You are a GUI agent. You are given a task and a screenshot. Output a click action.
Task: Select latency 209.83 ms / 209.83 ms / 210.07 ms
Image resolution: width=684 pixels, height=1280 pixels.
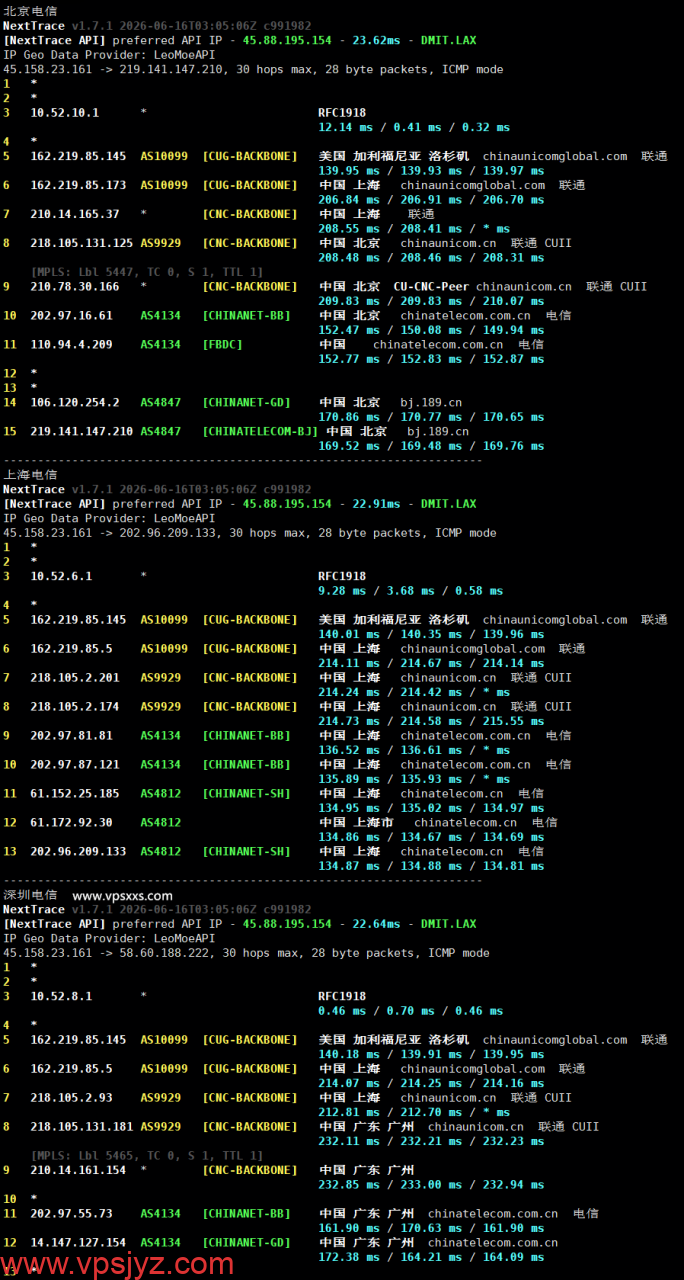(x=431, y=301)
